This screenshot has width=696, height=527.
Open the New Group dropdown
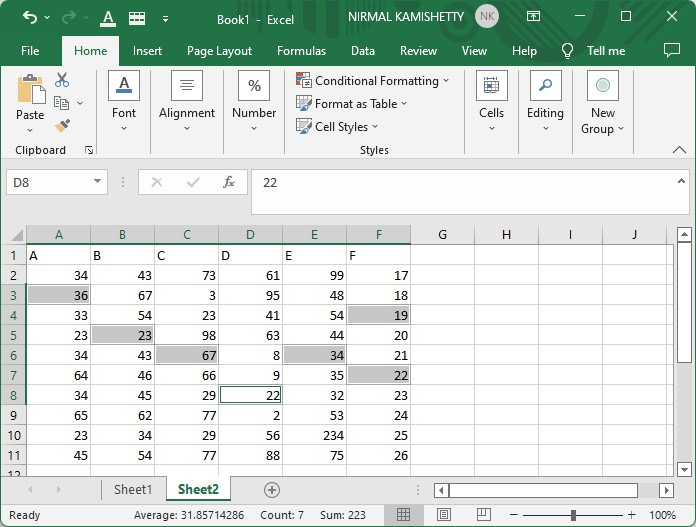[x=602, y=103]
